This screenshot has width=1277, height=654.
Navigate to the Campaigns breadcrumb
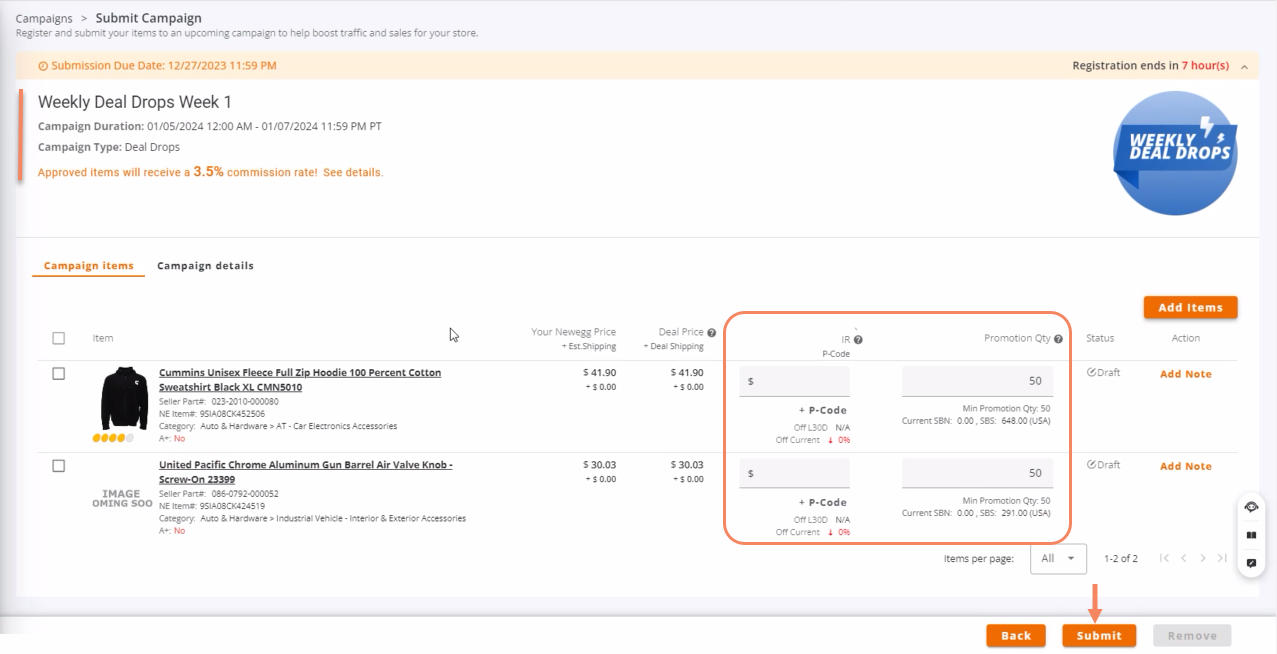pyautogui.click(x=44, y=18)
